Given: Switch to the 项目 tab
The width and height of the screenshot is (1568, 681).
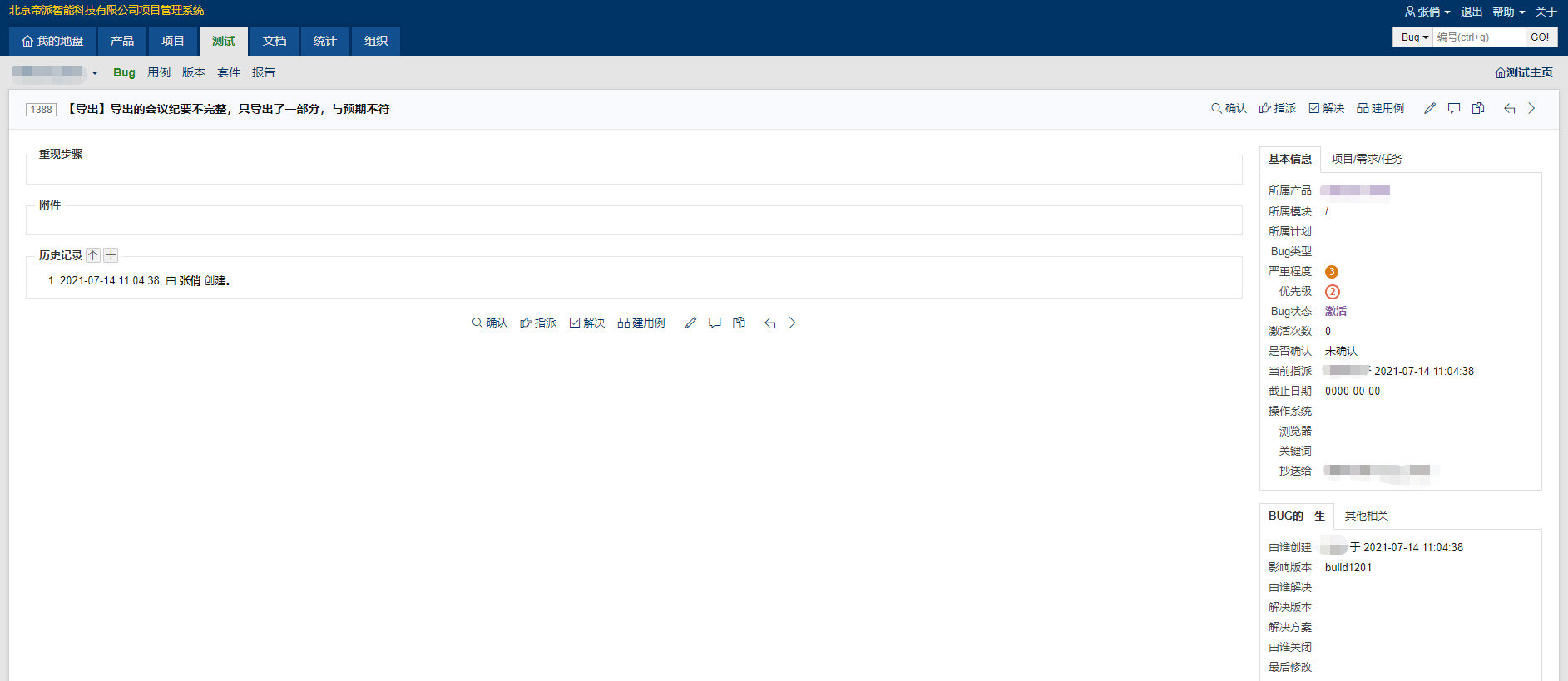Looking at the screenshot, I should tap(173, 41).
